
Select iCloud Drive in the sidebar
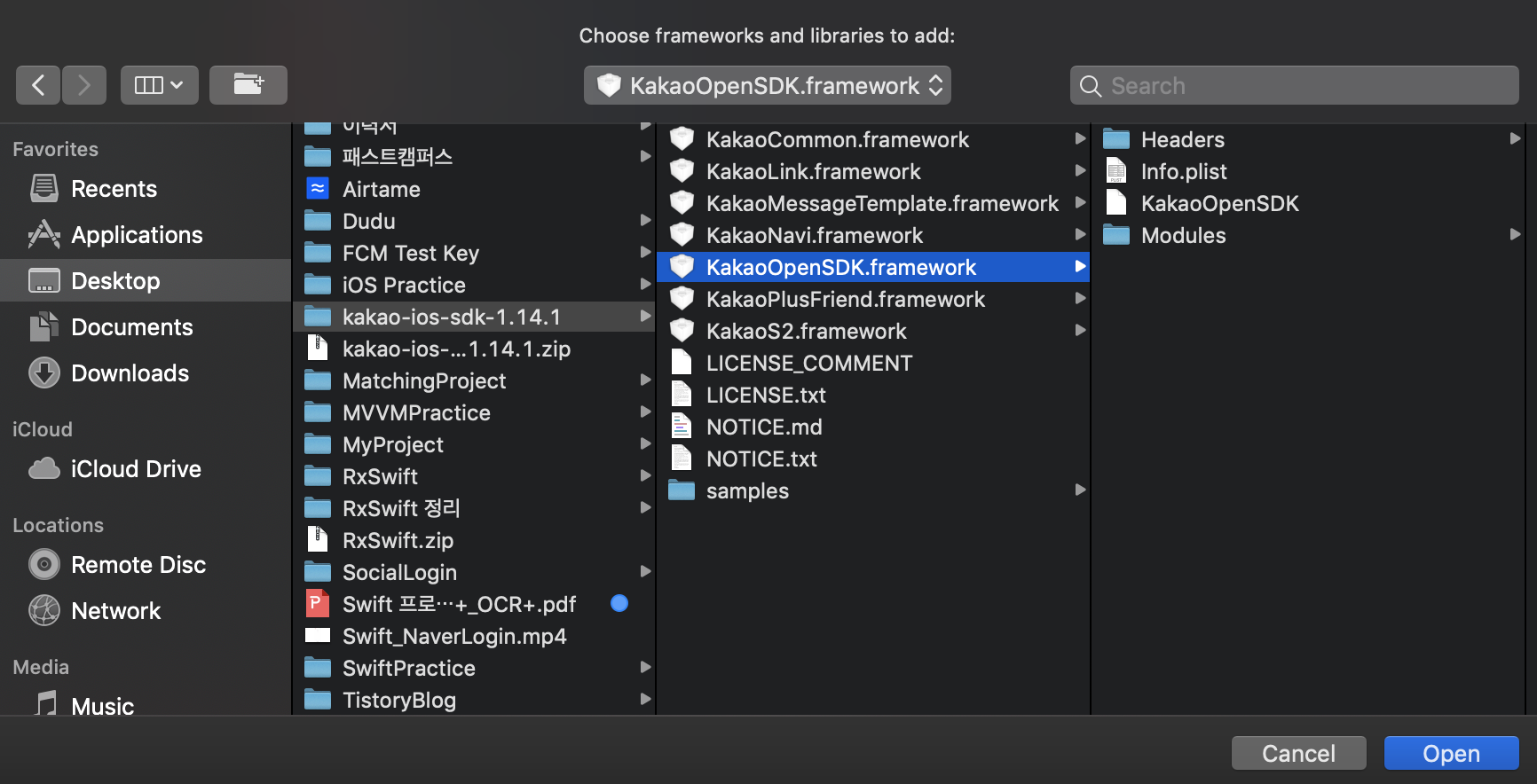point(146,469)
